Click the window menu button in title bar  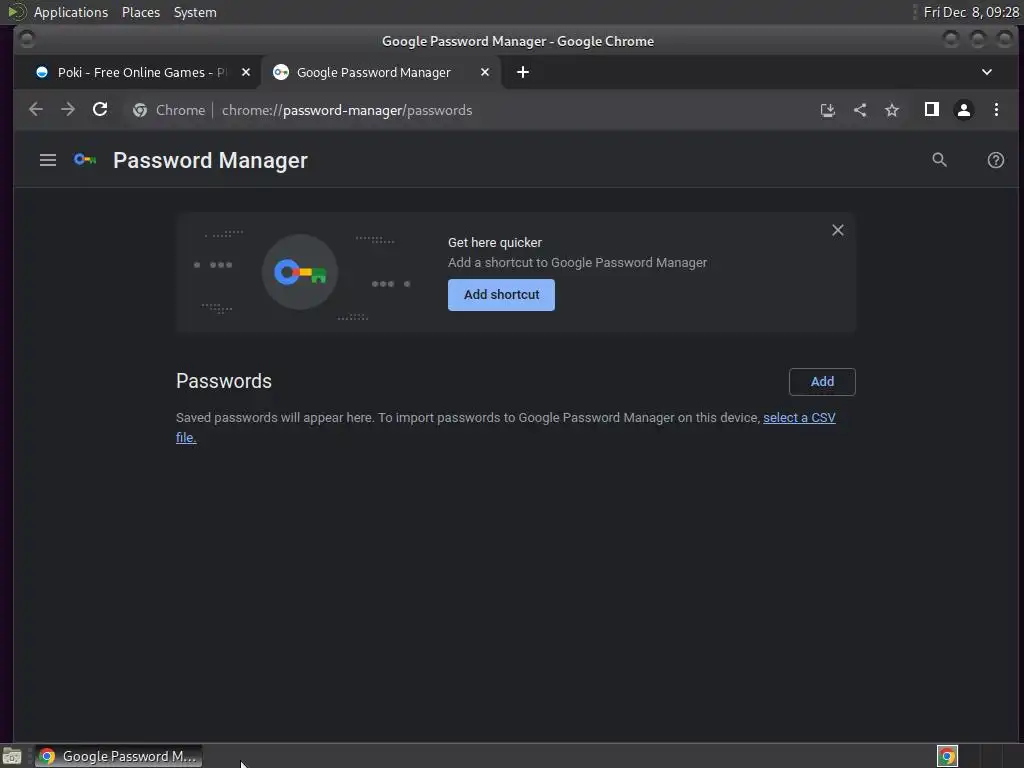pyautogui.click(x=27, y=40)
